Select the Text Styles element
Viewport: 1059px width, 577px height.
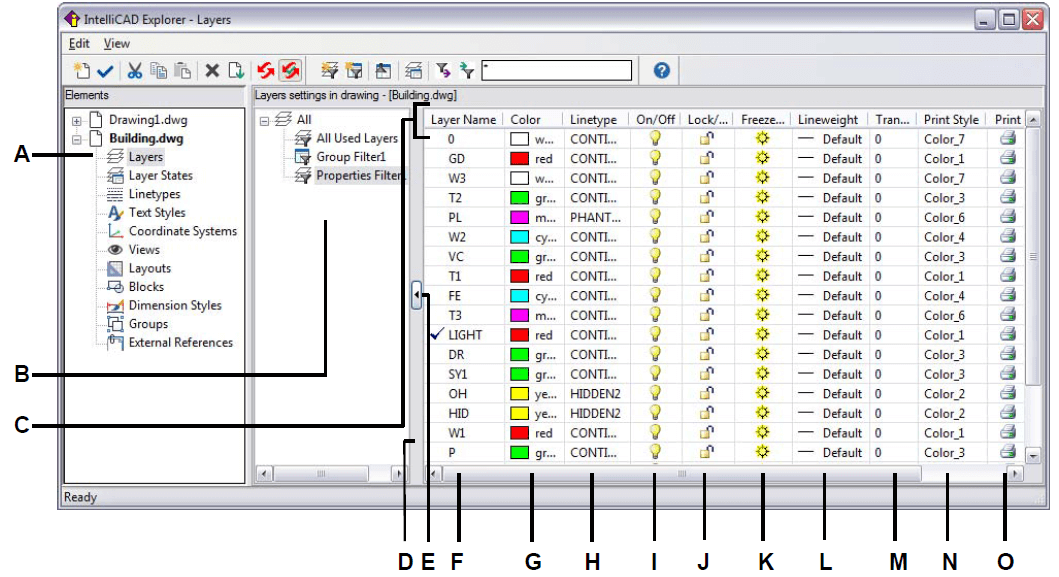(x=156, y=213)
